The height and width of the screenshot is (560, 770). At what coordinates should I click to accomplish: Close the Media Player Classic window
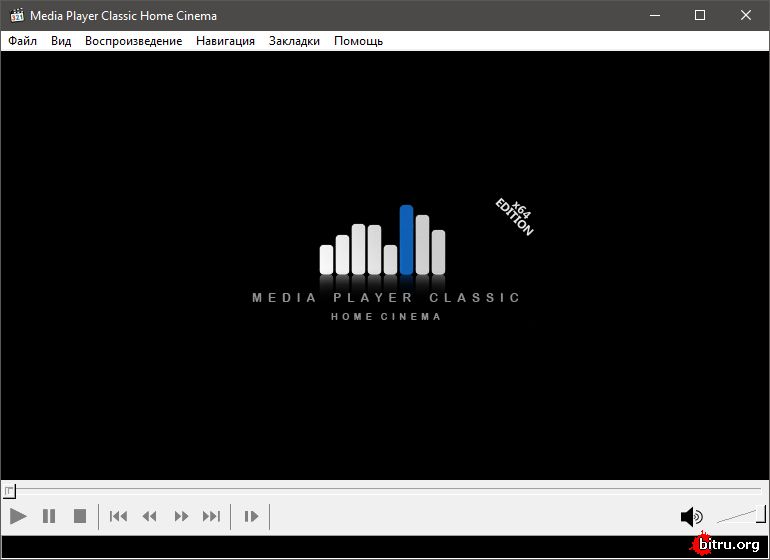coord(745,15)
